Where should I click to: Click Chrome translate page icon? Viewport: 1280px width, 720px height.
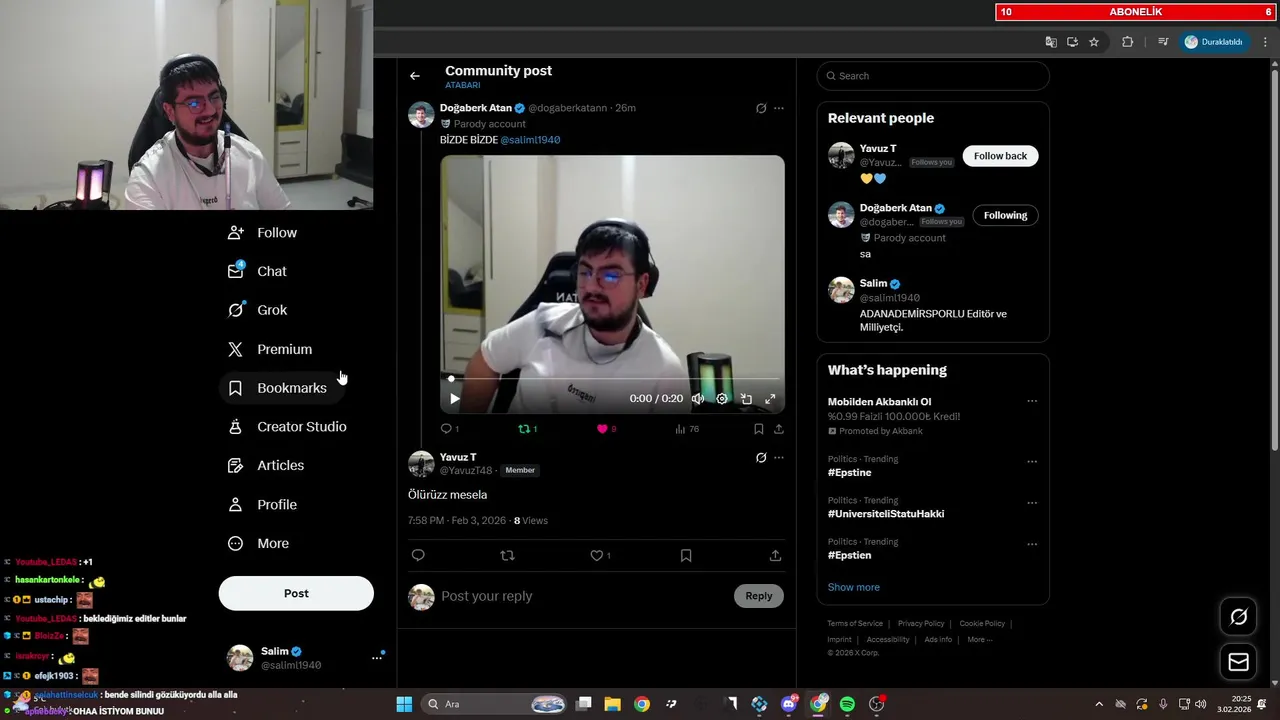[x=1051, y=42]
